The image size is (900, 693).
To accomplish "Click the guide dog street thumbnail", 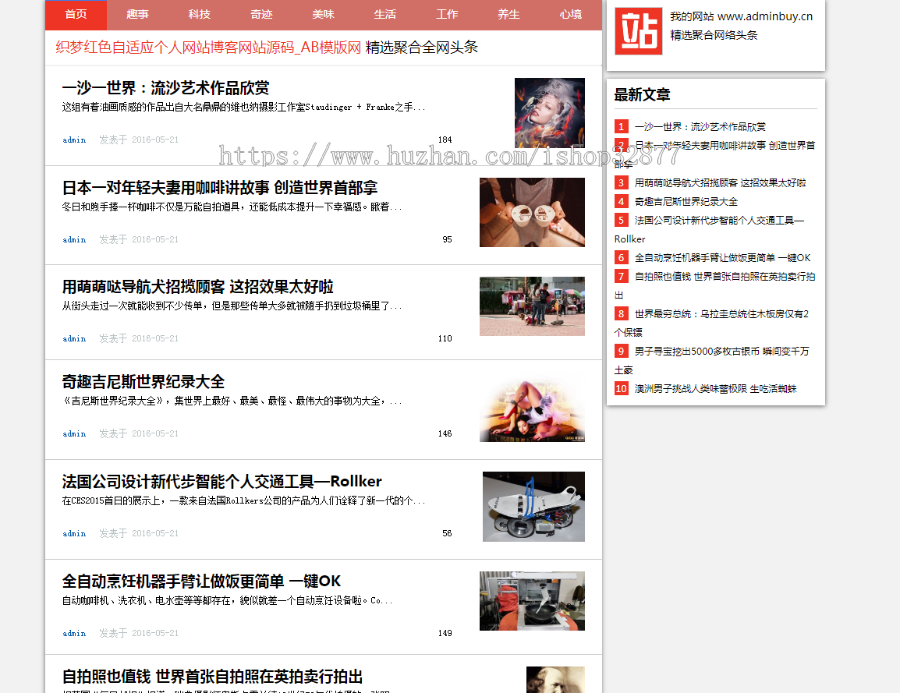I will pyautogui.click(x=532, y=307).
